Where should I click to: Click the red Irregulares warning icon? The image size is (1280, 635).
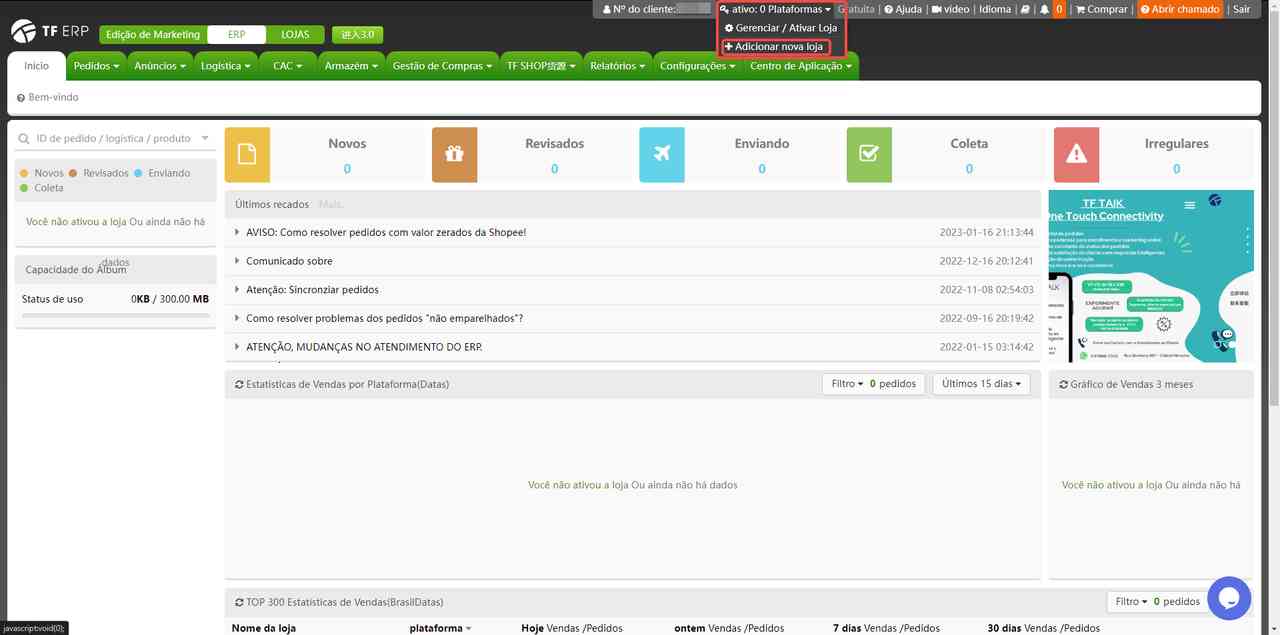pos(1076,155)
